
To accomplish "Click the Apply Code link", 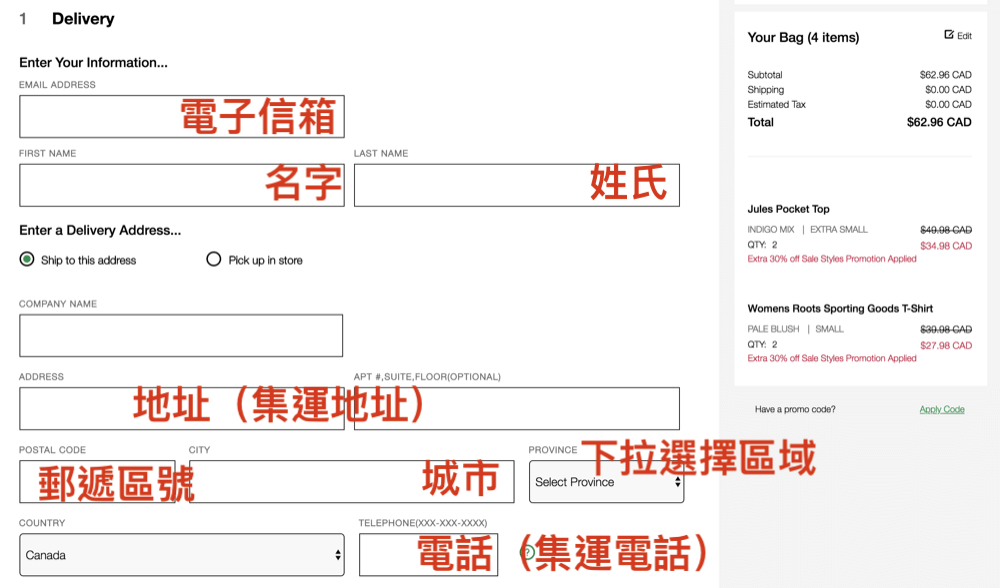I will click(942, 410).
